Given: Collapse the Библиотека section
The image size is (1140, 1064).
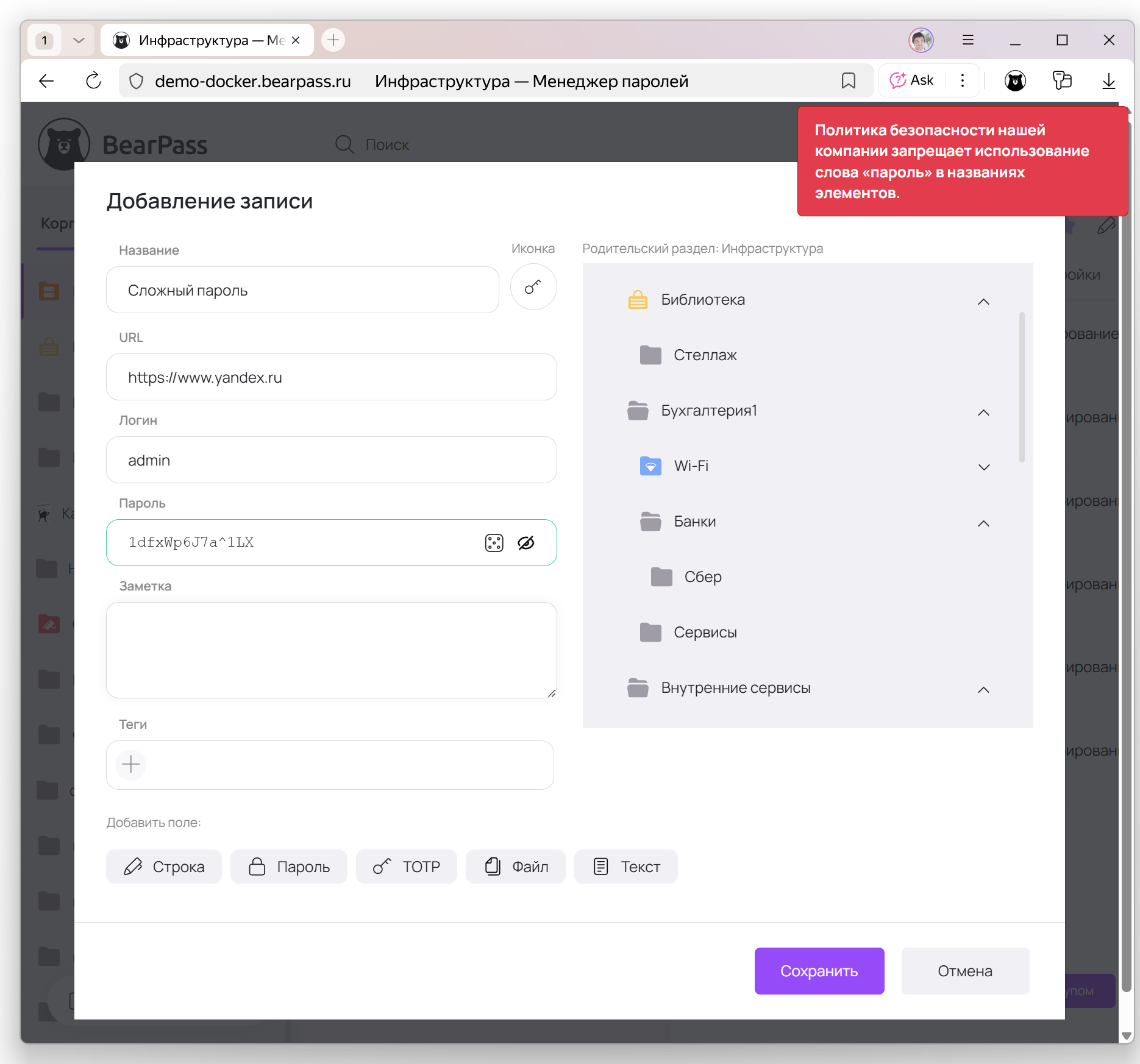Looking at the screenshot, I should tap(983, 301).
